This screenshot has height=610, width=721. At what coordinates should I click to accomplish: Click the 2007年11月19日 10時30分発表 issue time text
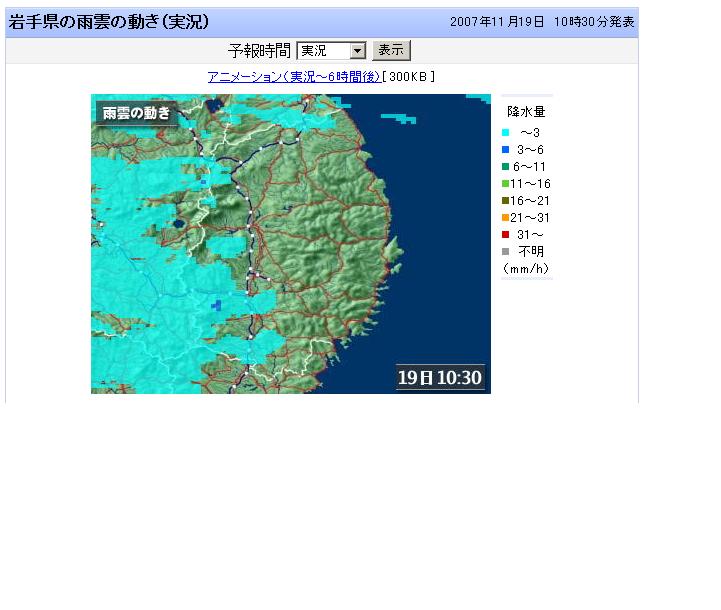point(541,22)
